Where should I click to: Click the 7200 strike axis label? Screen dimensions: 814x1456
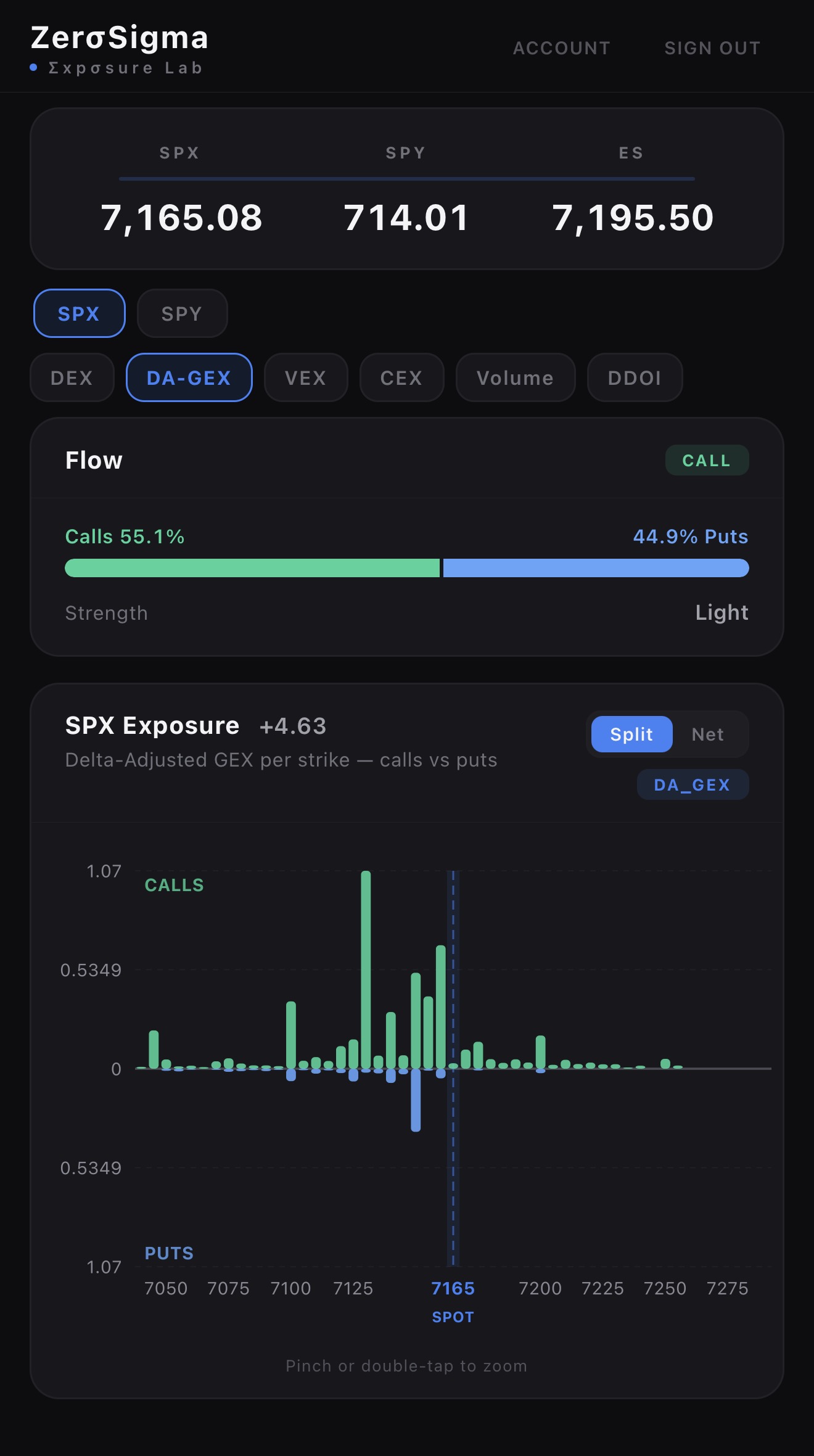point(540,1288)
